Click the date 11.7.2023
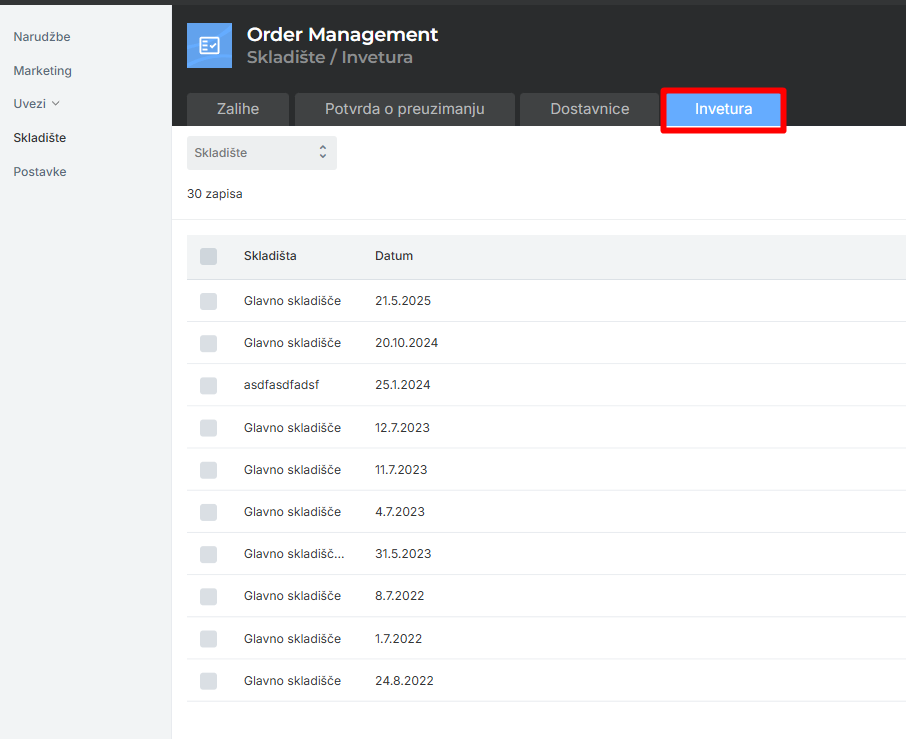Image resolution: width=906 pixels, height=739 pixels. (x=401, y=470)
